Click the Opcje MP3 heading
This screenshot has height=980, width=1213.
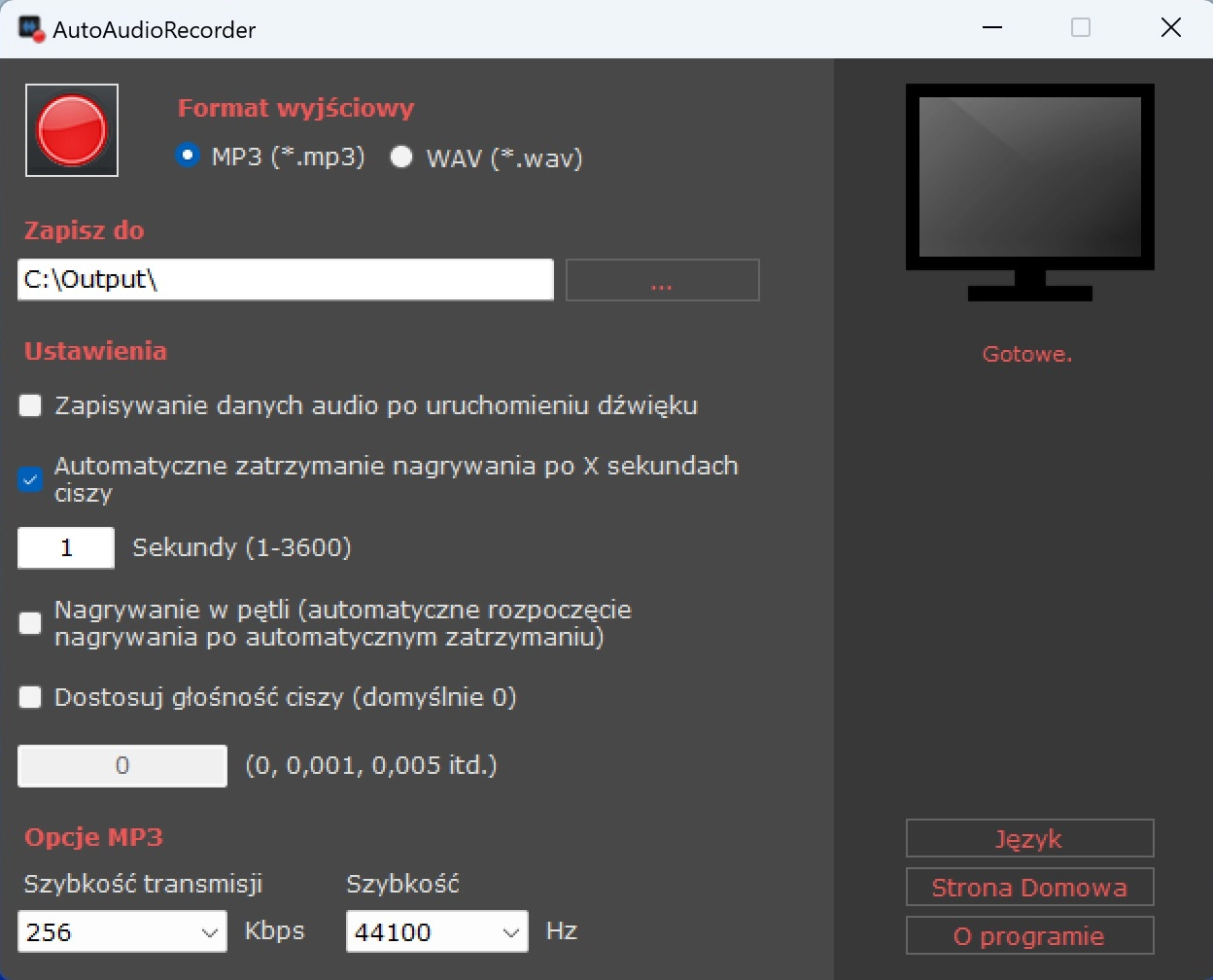(x=93, y=837)
